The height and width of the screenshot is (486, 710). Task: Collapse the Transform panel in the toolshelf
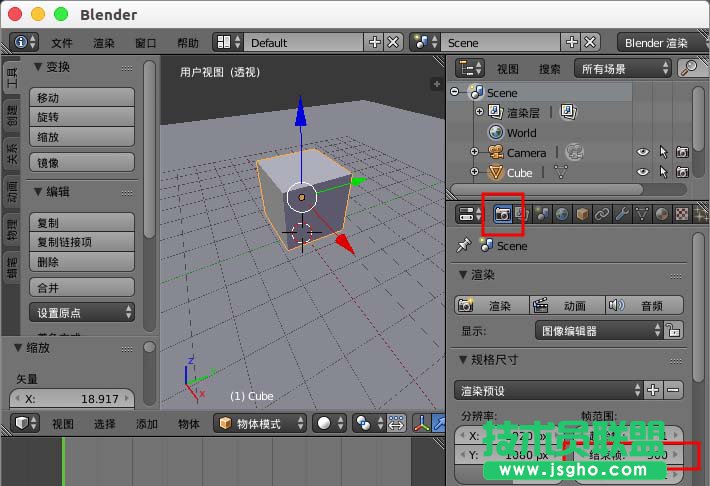[x=38, y=67]
